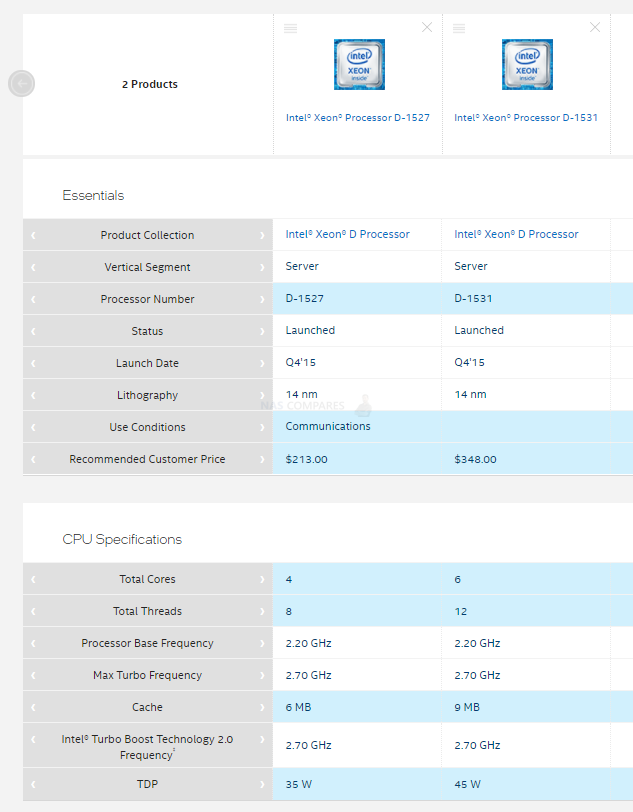This screenshot has height=812, width=633.
Task: Click right chevron on Launch Date row
Action: point(262,364)
